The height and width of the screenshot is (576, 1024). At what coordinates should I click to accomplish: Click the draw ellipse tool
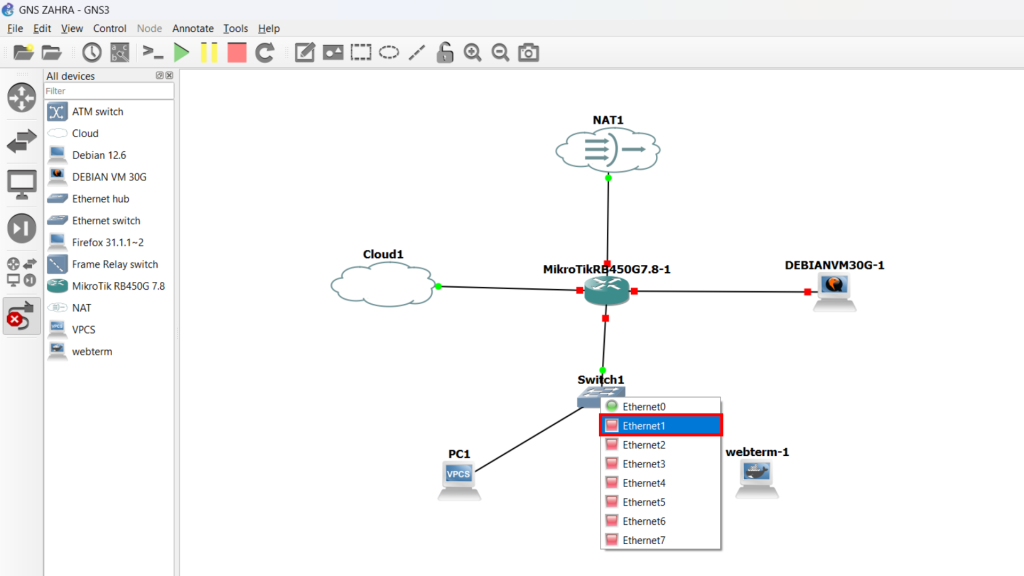coord(389,53)
